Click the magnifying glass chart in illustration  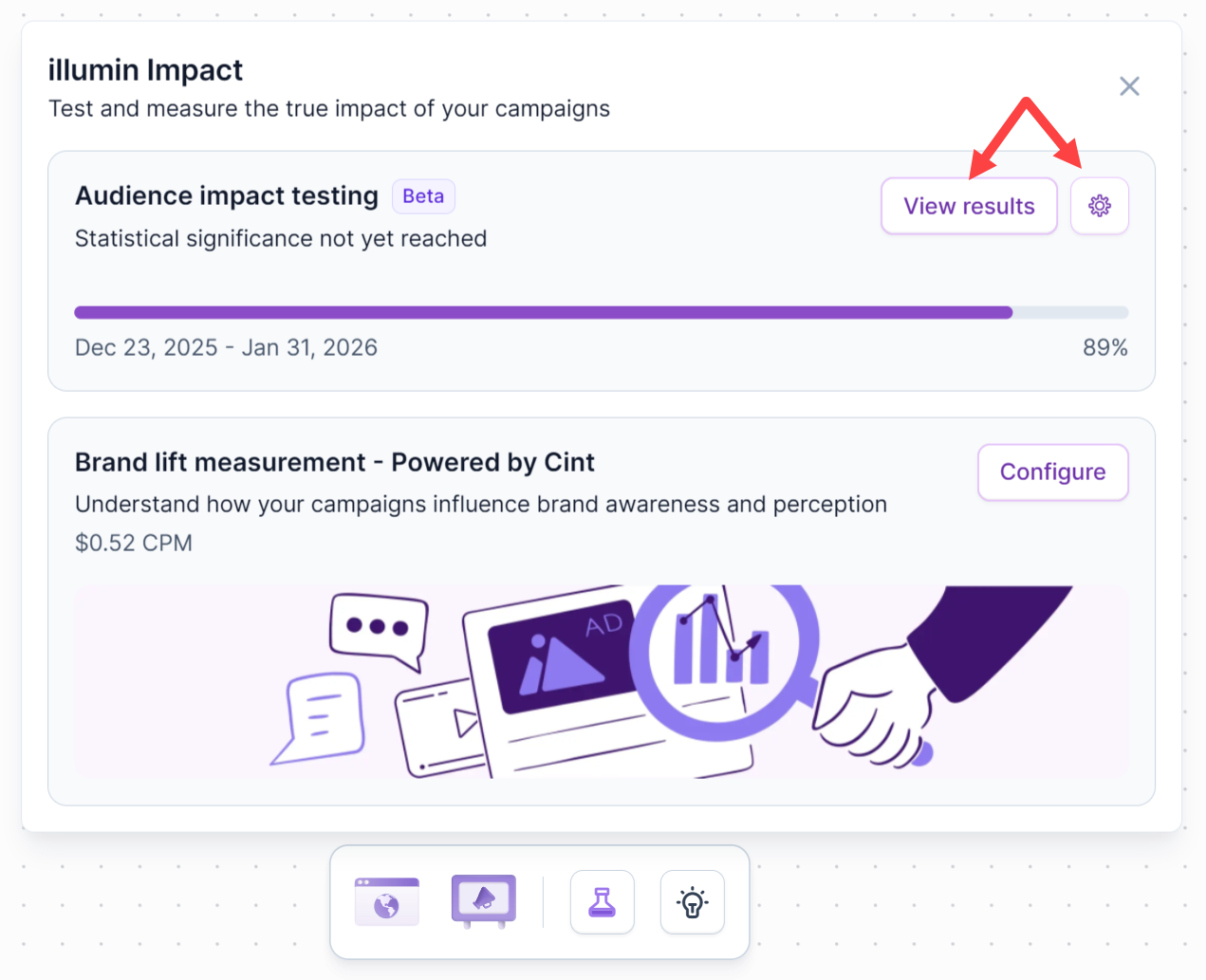[x=723, y=653]
